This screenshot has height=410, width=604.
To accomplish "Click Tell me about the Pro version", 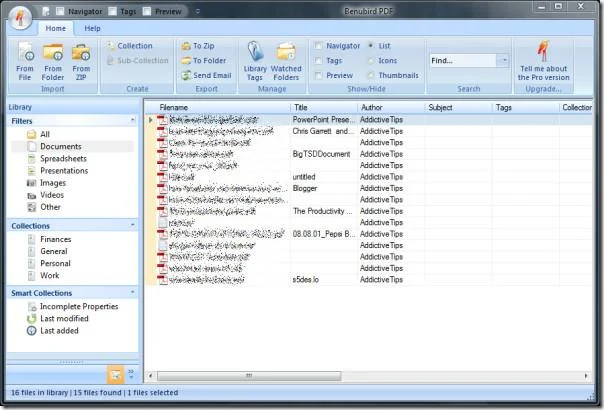I will tap(544, 61).
